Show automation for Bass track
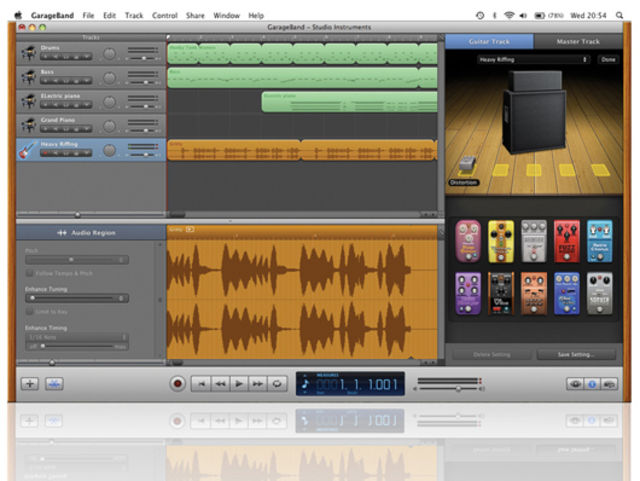Viewport: 640px width, 481px height. [x=87, y=81]
